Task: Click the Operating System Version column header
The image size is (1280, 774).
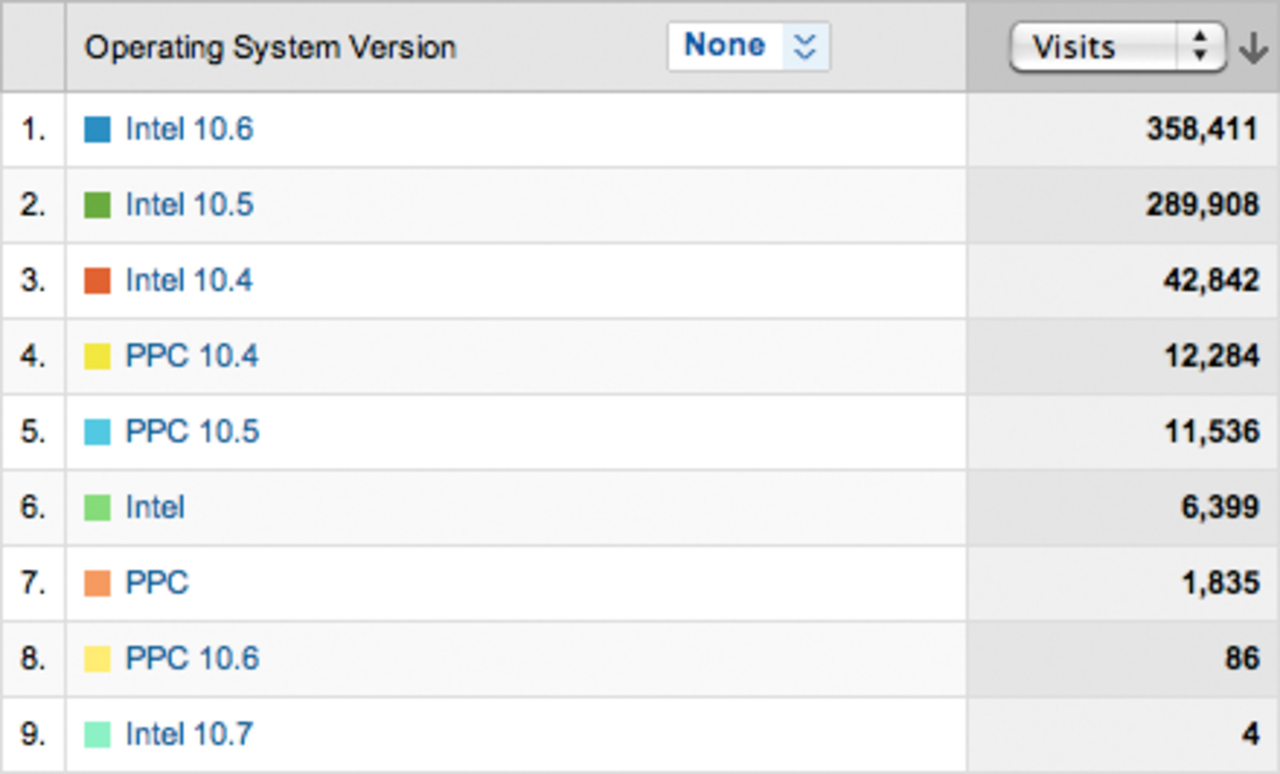Action: 270,47
